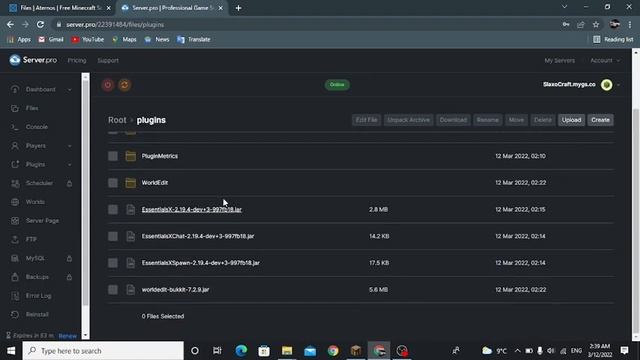The height and width of the screenshot is (360, 640).
Task: Select the EssentialsXSpawn jar checkbox
Action: (113, 263)
